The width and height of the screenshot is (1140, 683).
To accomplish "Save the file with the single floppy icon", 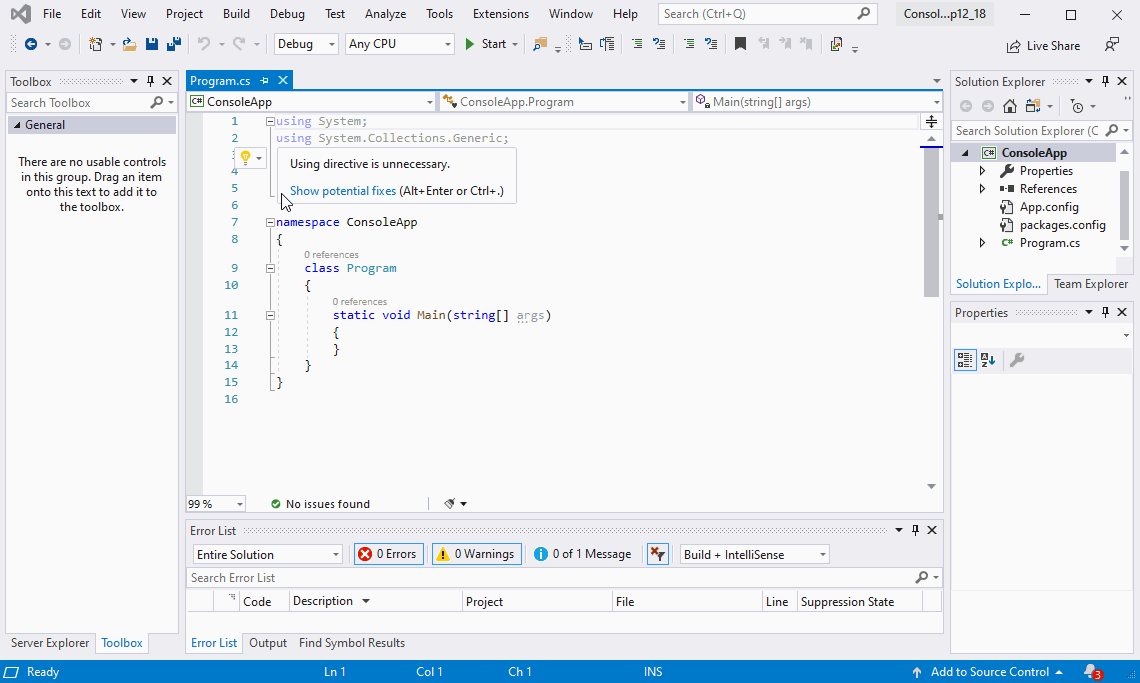I will [151, 44].
